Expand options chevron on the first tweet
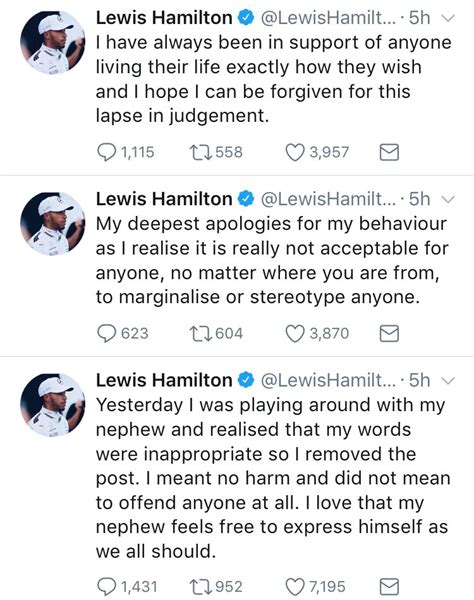The width and height of the screenshot is (474, 600). point(448,18)
